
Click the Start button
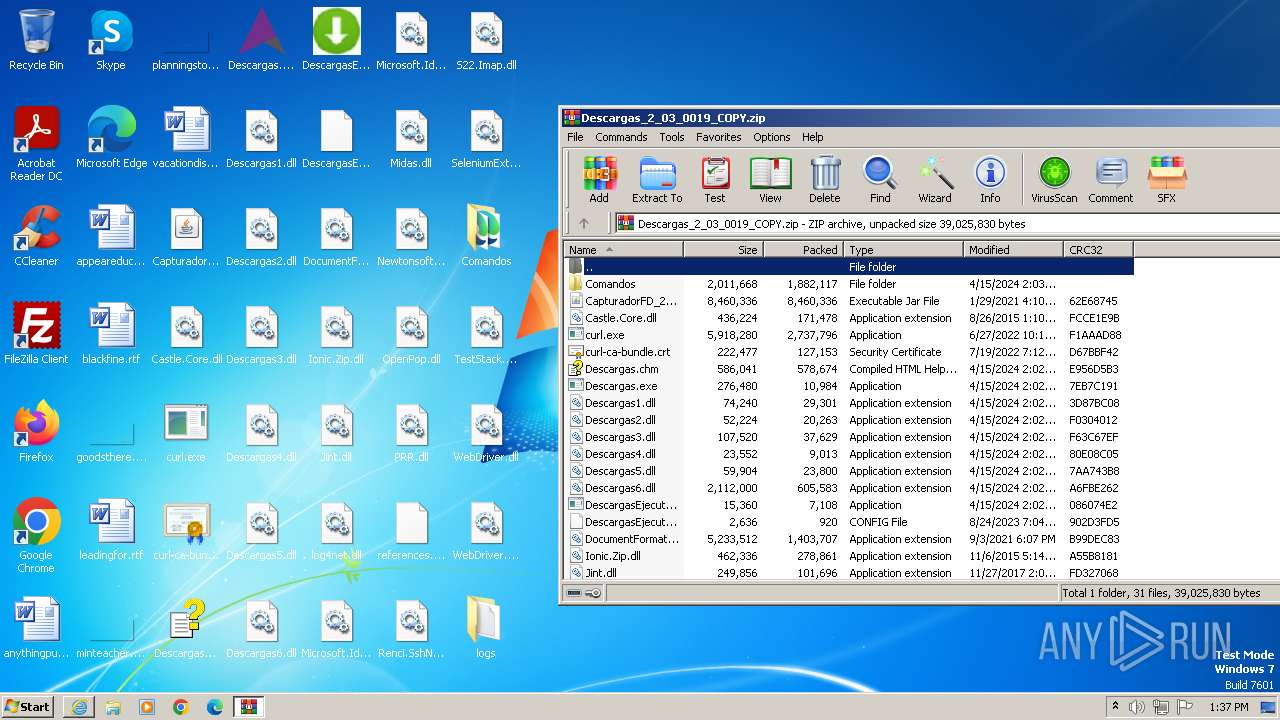tap(28, 706)
